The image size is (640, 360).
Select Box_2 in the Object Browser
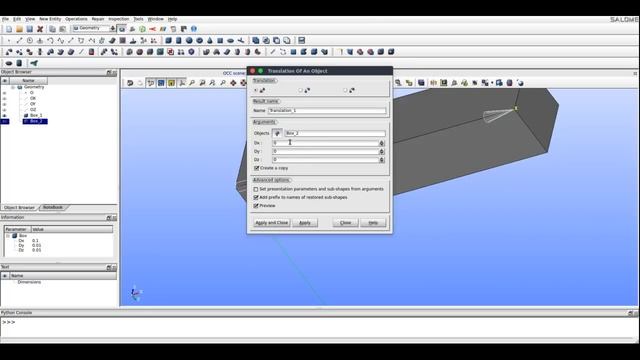[36, 121]
